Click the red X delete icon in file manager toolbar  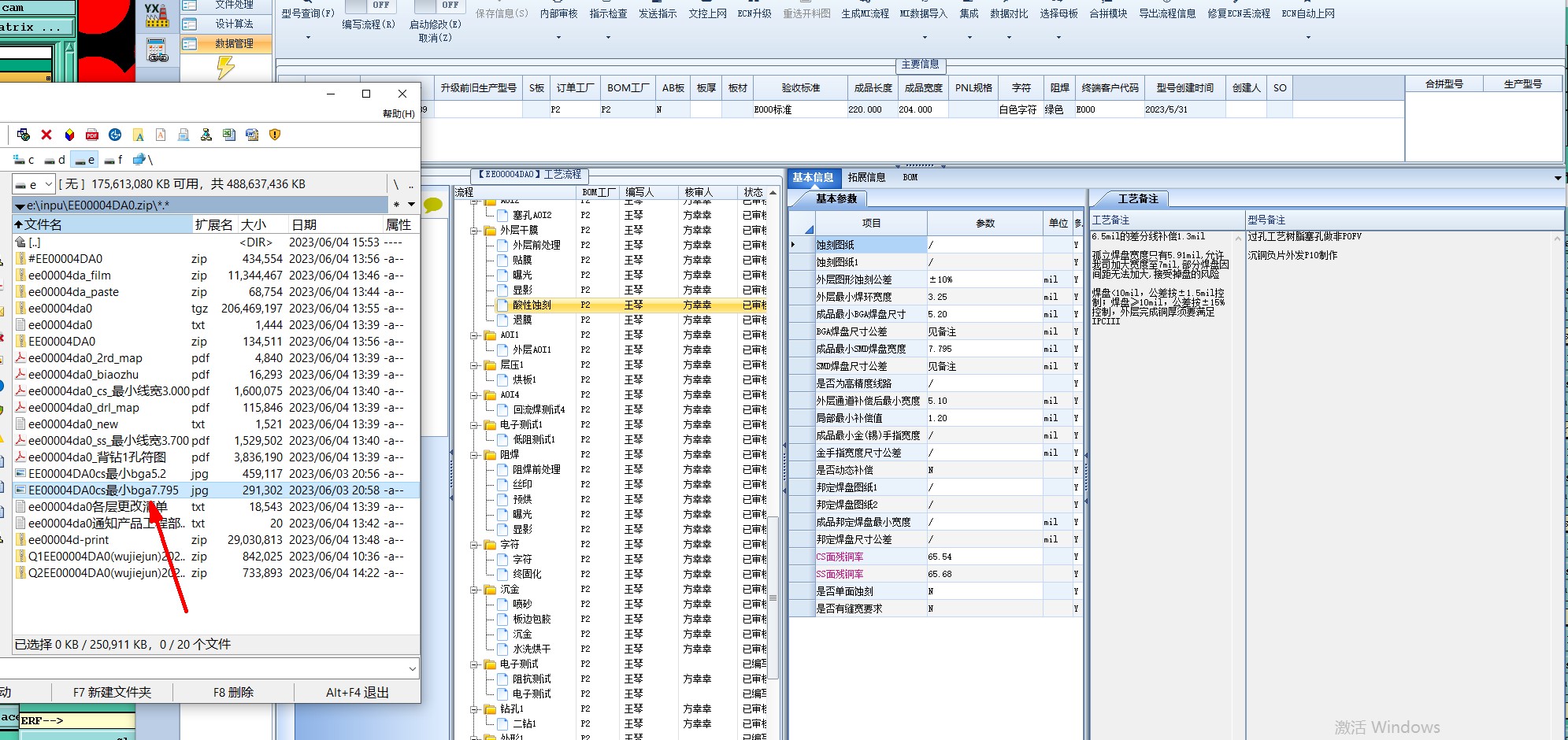[46, 135]
